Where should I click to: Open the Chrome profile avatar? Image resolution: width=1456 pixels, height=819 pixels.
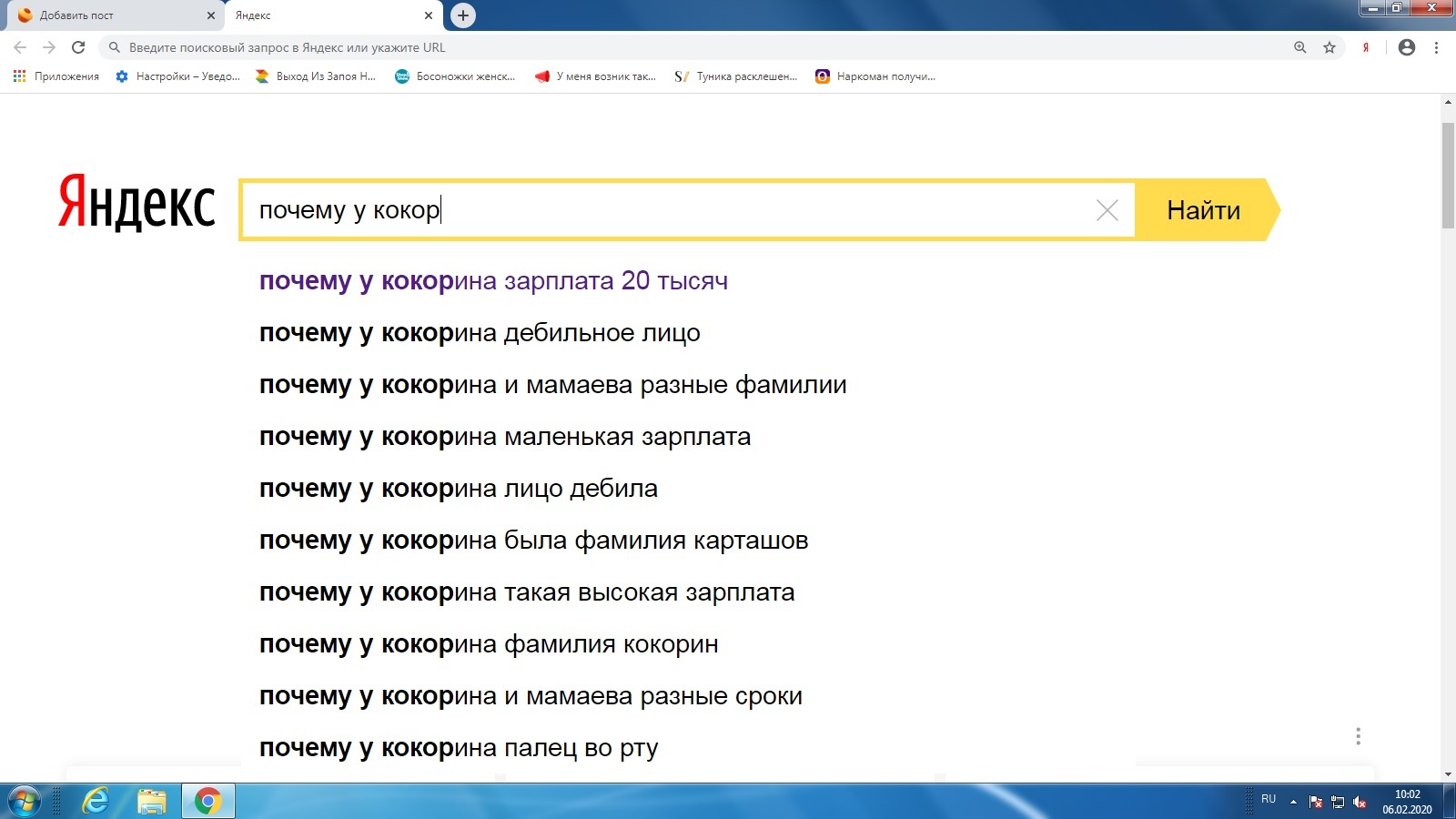[1407, 47]
